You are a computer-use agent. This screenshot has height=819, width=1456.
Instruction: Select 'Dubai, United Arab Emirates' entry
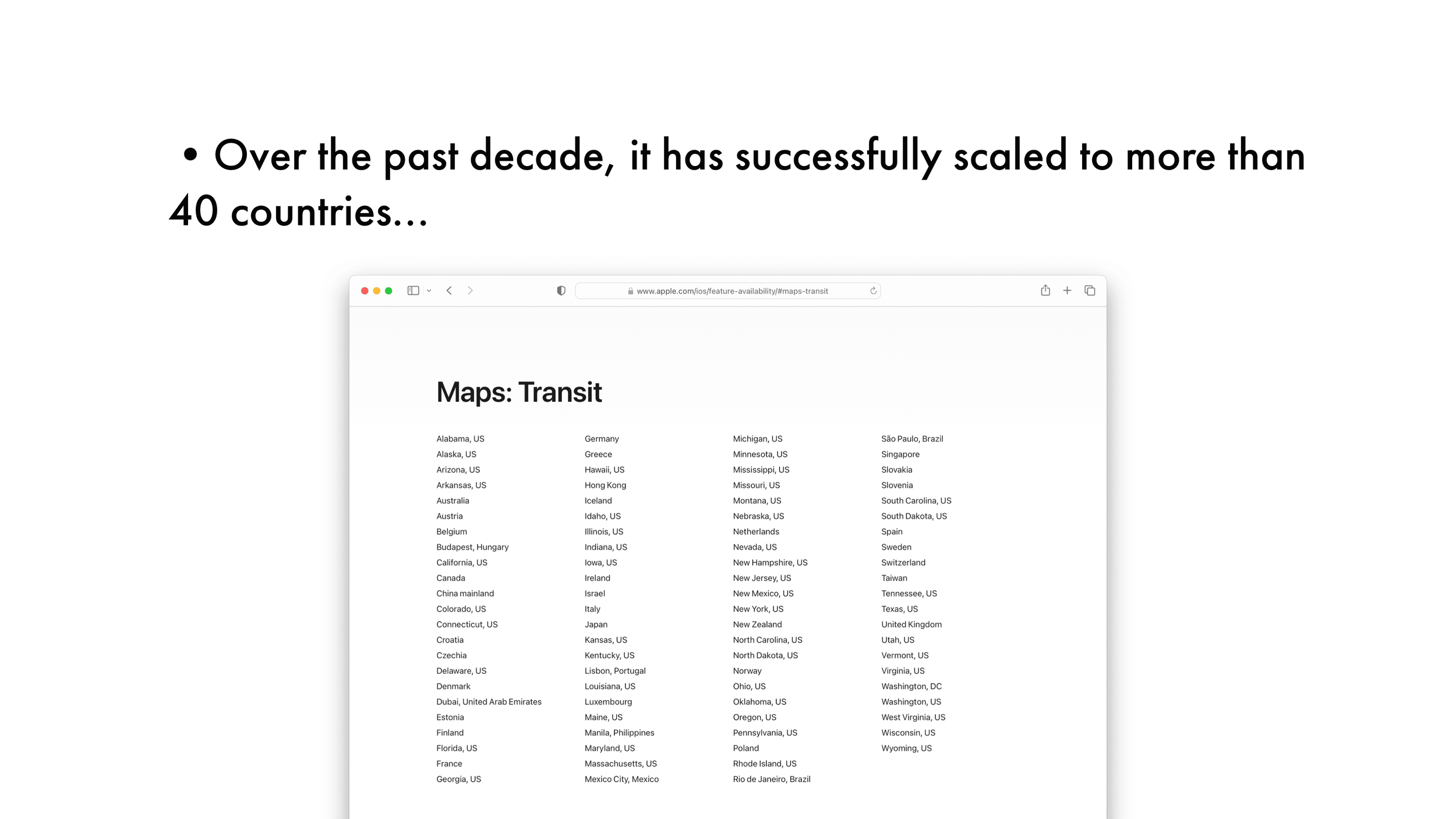pyautogui.click(x=489, y=702)
